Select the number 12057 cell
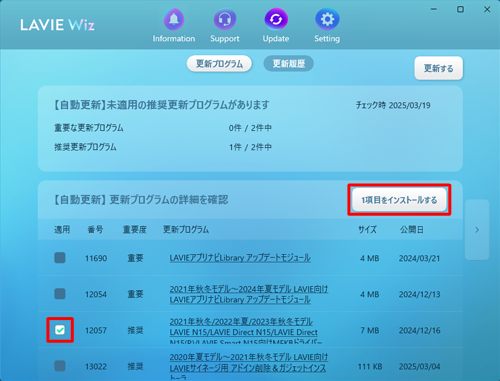Viewport: 500px width, 381px height. click(96, 330)
